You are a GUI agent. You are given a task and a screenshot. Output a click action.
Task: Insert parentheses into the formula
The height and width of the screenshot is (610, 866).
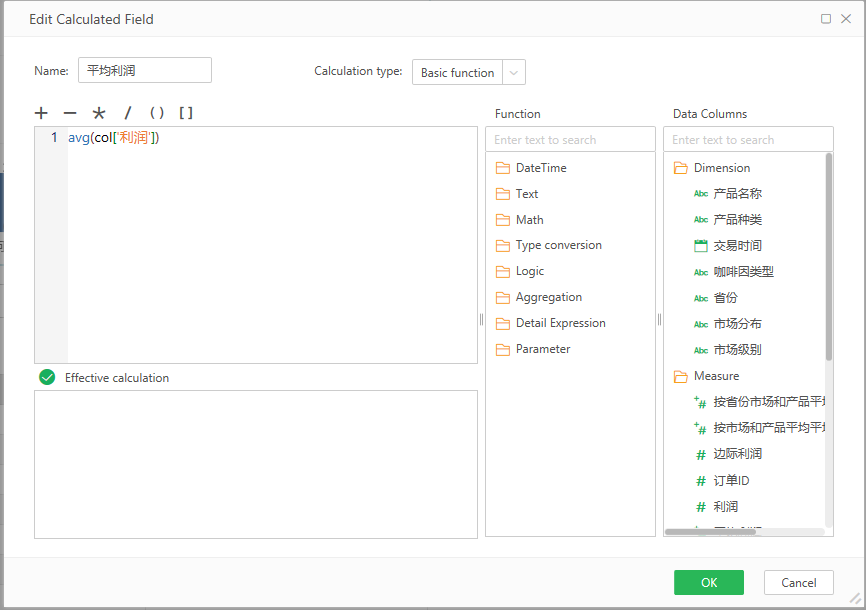coord(156,113)
